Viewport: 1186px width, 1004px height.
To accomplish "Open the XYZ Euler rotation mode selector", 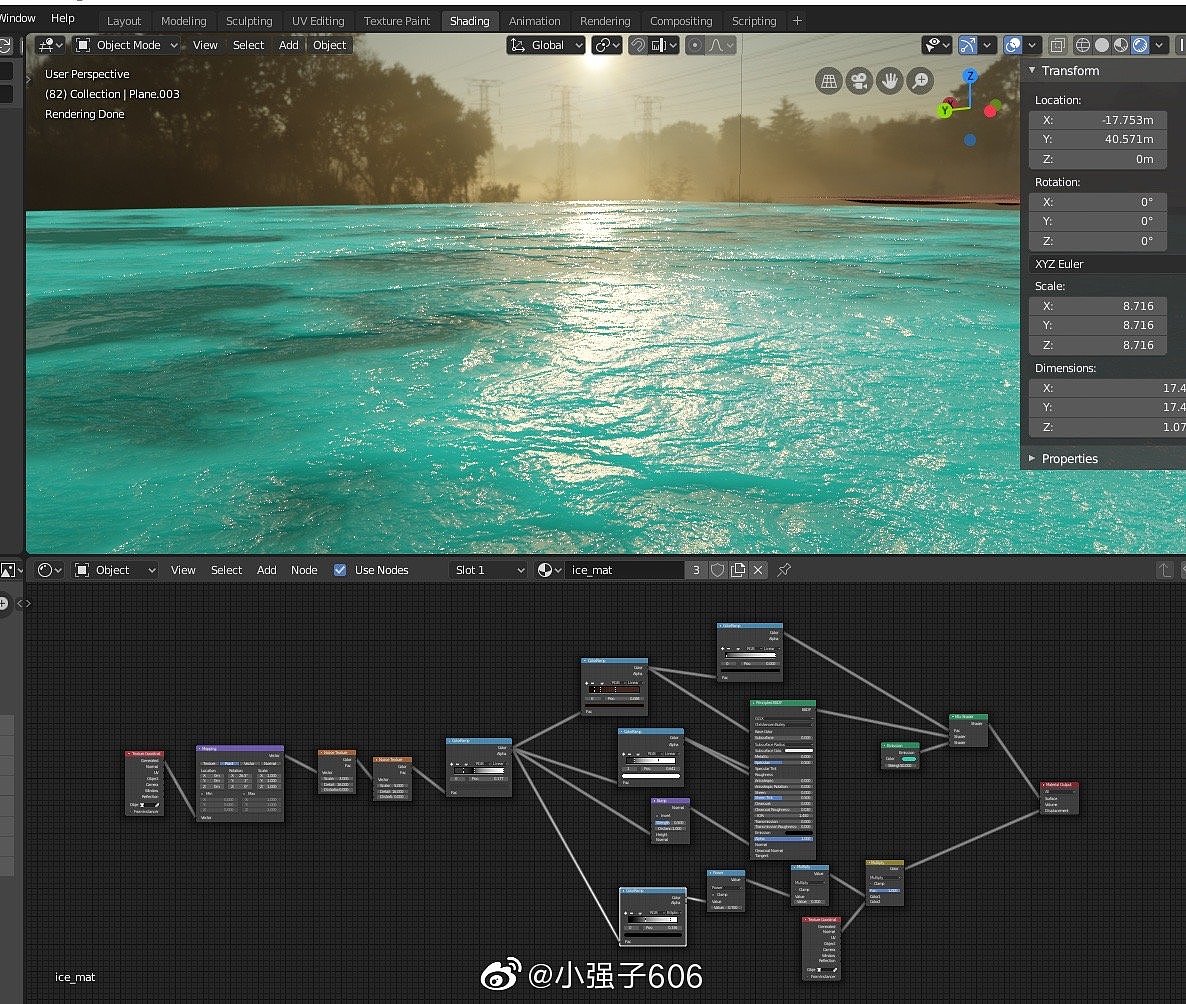I will [1098, 263].
